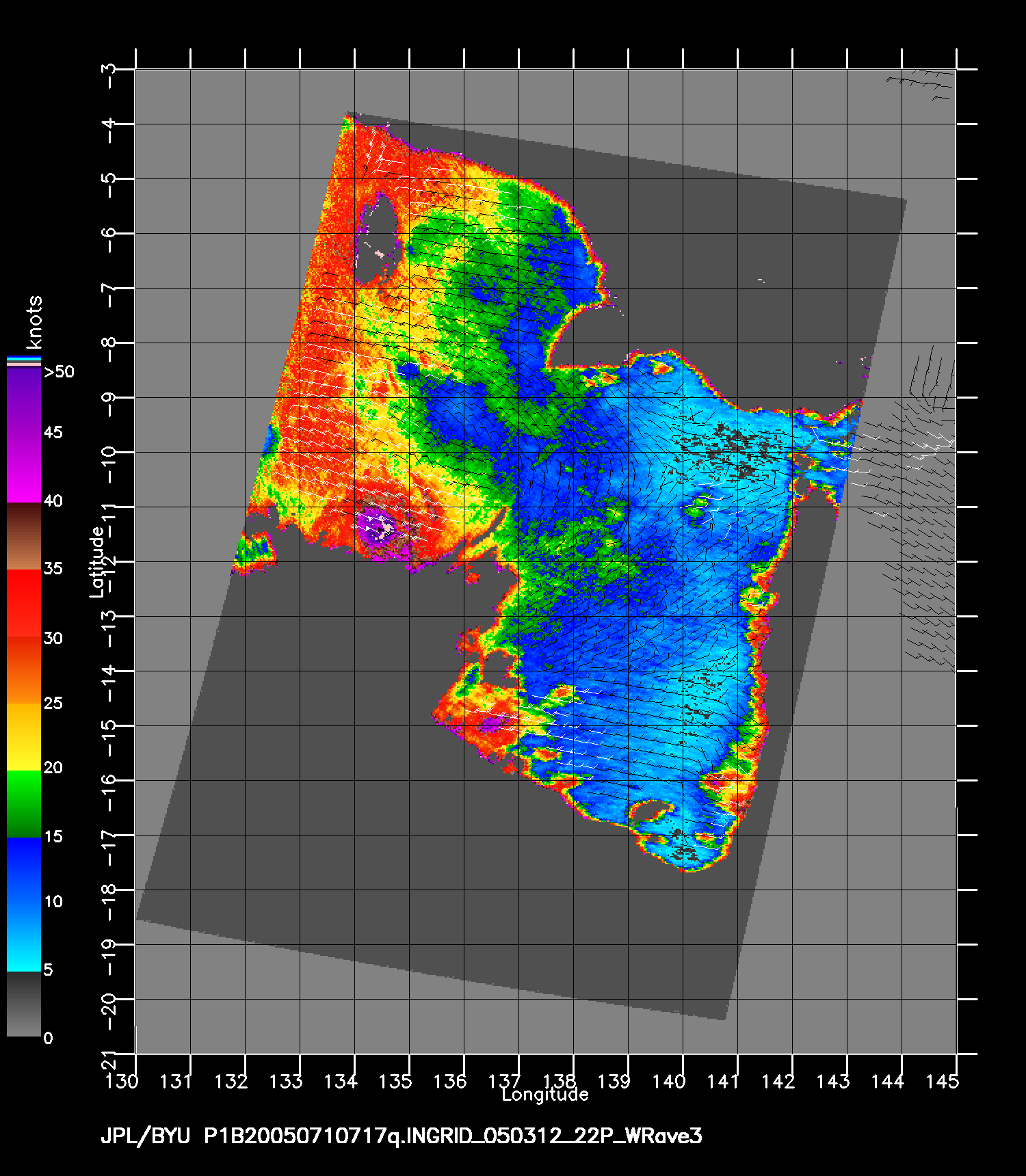
Task: Click the 'JPL/BYU' caption text
Action: 146,1136
